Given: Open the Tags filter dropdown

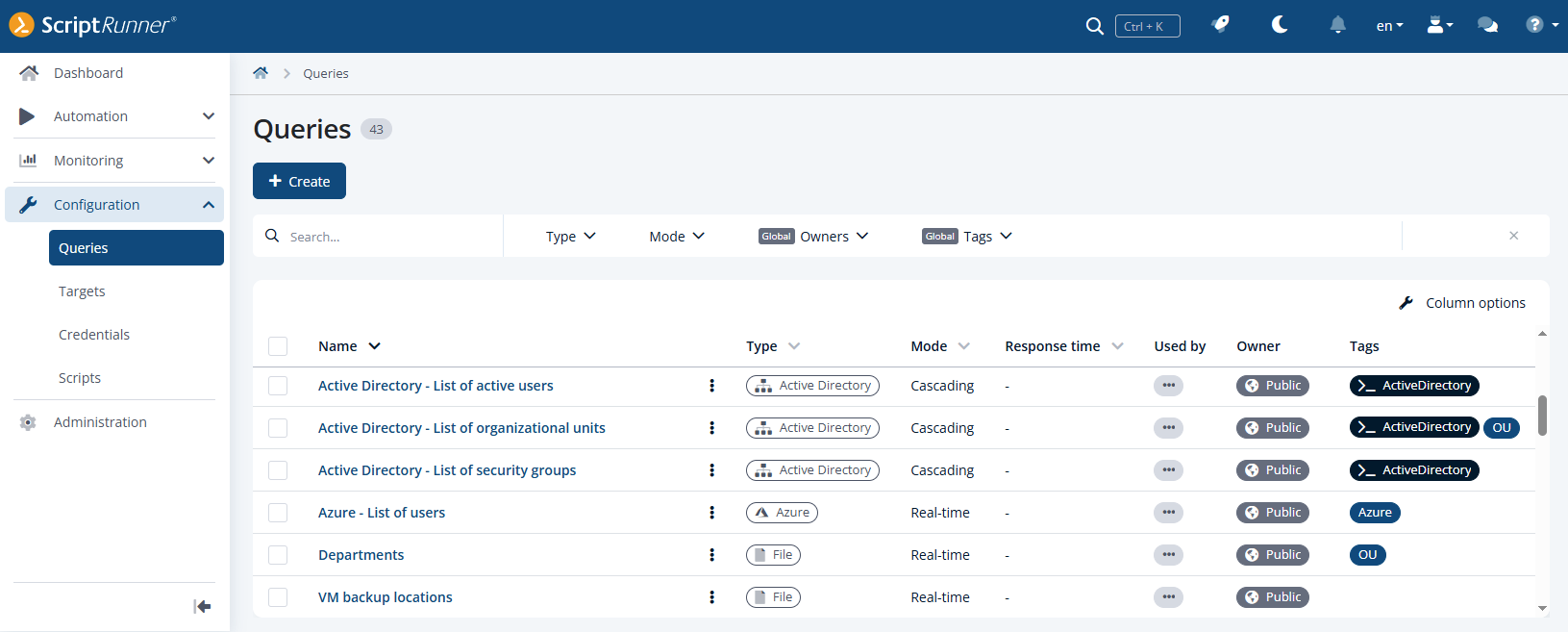Looking at the screenshot, I should pyautogui.click(x=967, y=236).
